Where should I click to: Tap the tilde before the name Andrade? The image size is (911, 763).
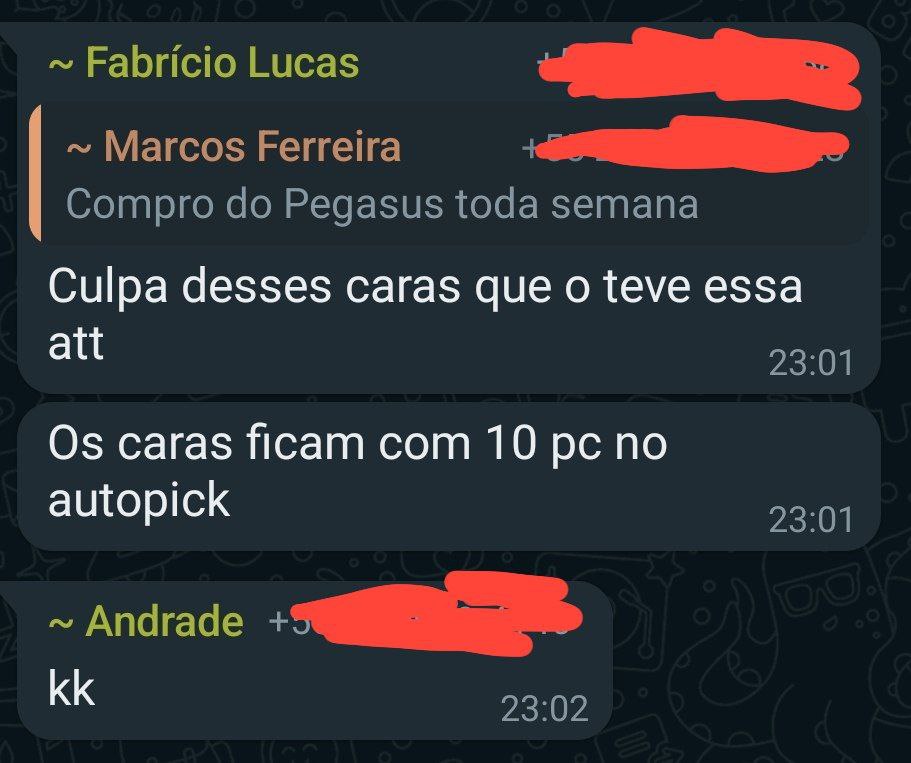pos(60,623)
